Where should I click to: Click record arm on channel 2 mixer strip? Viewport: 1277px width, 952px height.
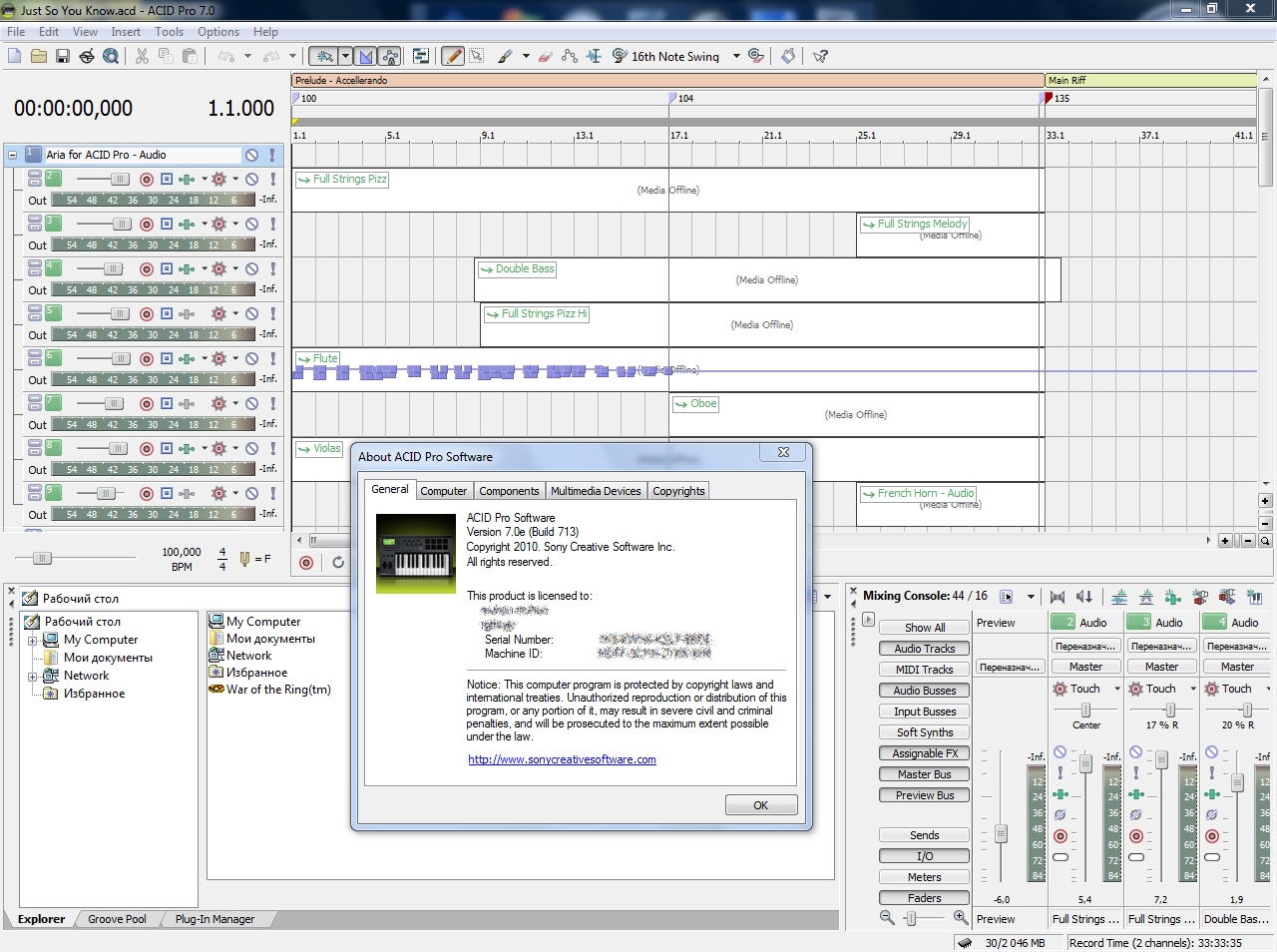[1061, 836]
